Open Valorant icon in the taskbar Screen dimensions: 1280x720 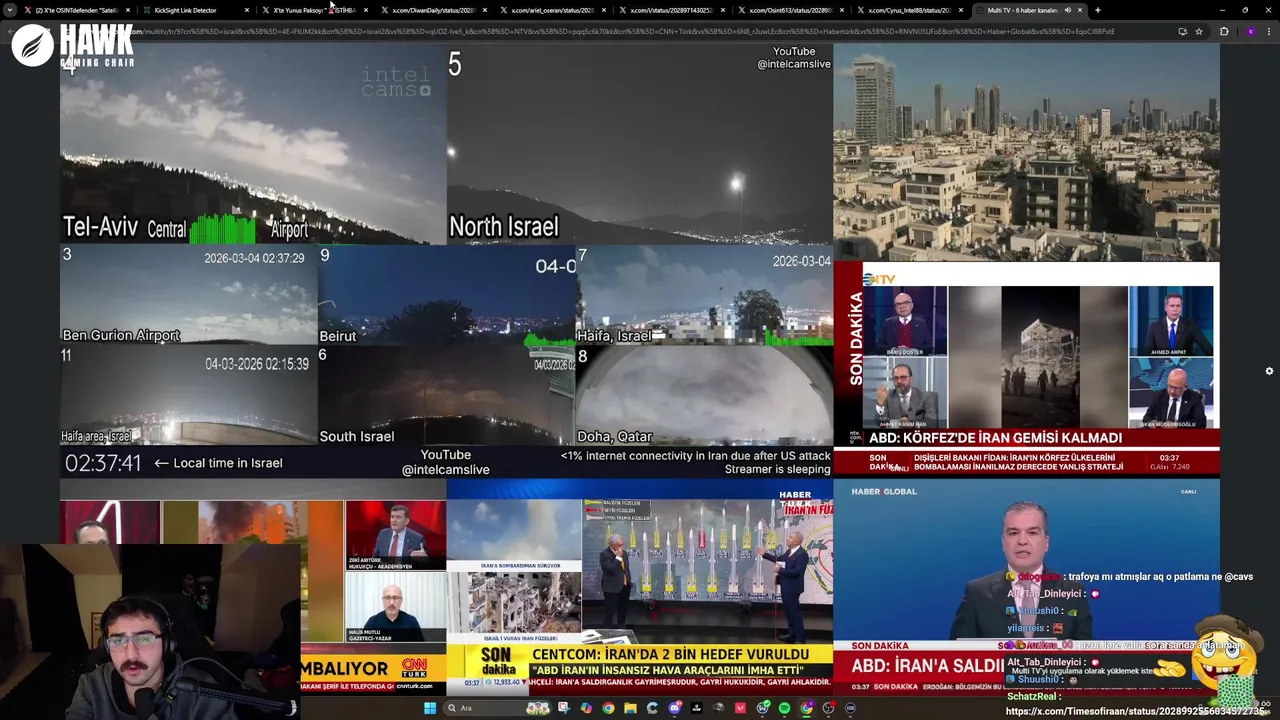[x=740, y=708]
